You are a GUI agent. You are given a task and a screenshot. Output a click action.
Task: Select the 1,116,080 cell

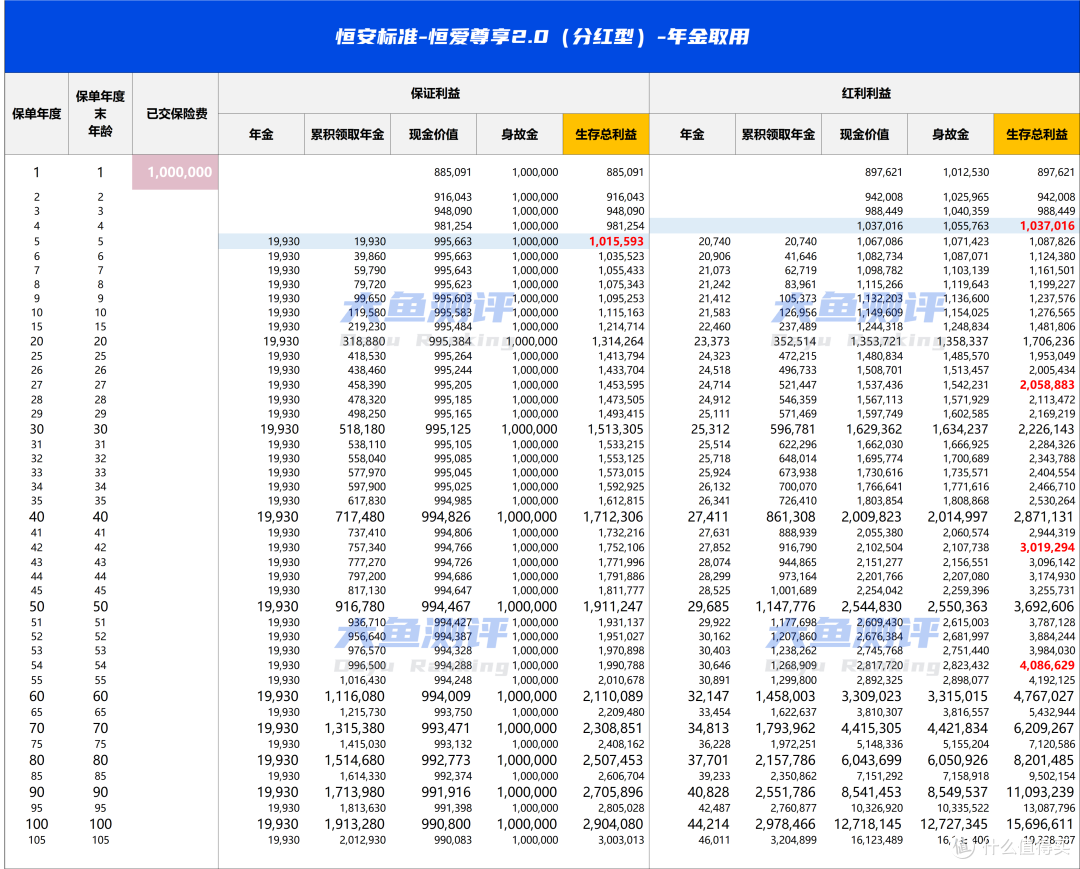pyautogui.click(x=355, y=696)
